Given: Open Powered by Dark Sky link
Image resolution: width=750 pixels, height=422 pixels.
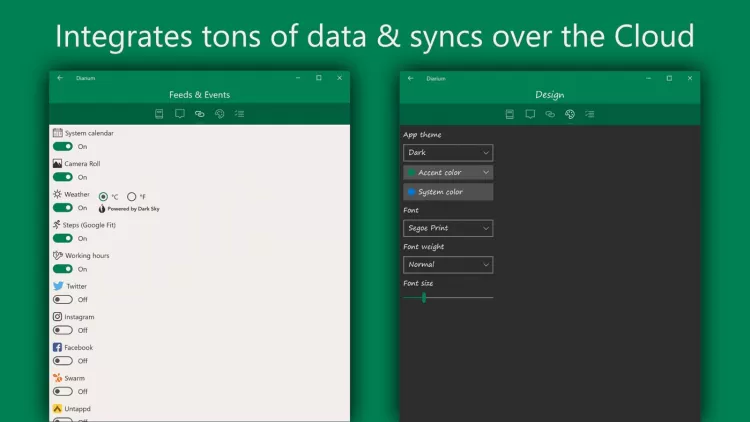Looking at the screenshot, I should (x=129, y=209).
